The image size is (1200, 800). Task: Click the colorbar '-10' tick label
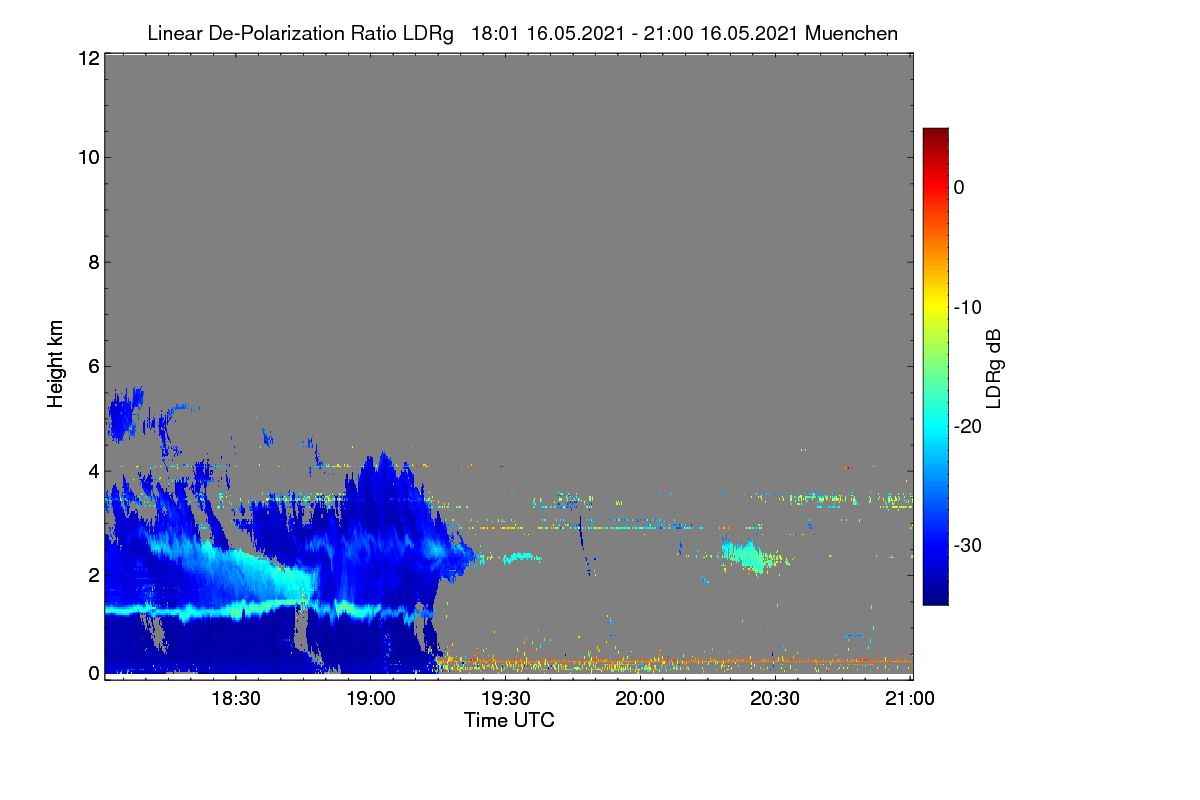[x=966, y=307]
